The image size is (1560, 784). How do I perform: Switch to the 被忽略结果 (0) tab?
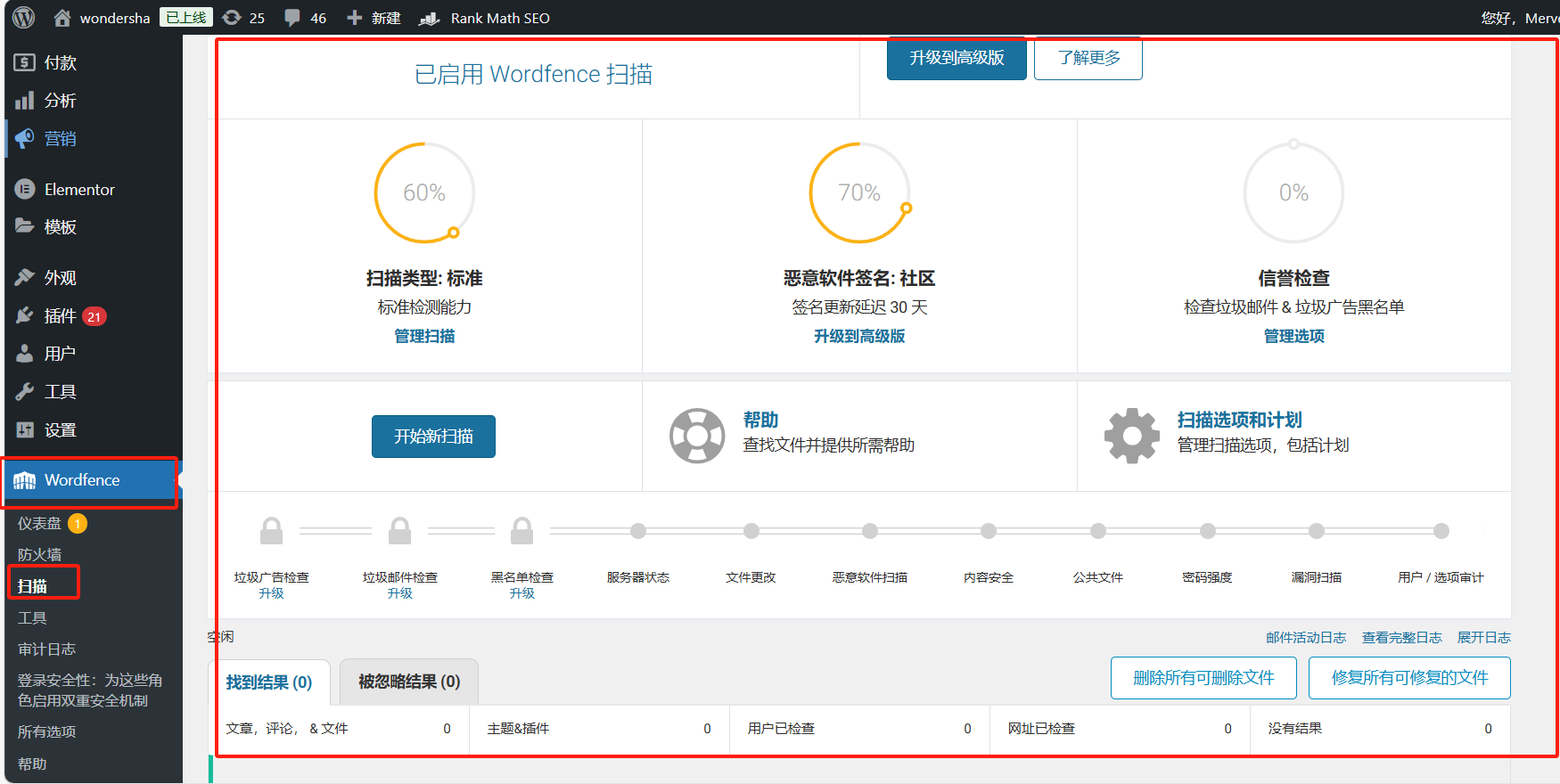(409, 682)
